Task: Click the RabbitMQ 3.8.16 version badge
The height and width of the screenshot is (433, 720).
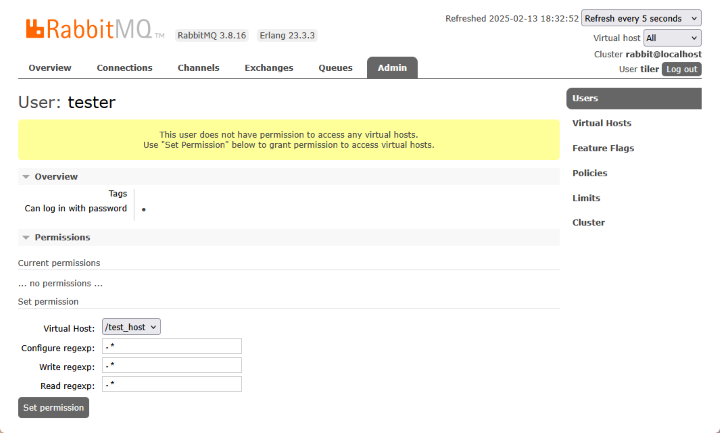Action: click(x=212, y=35)
